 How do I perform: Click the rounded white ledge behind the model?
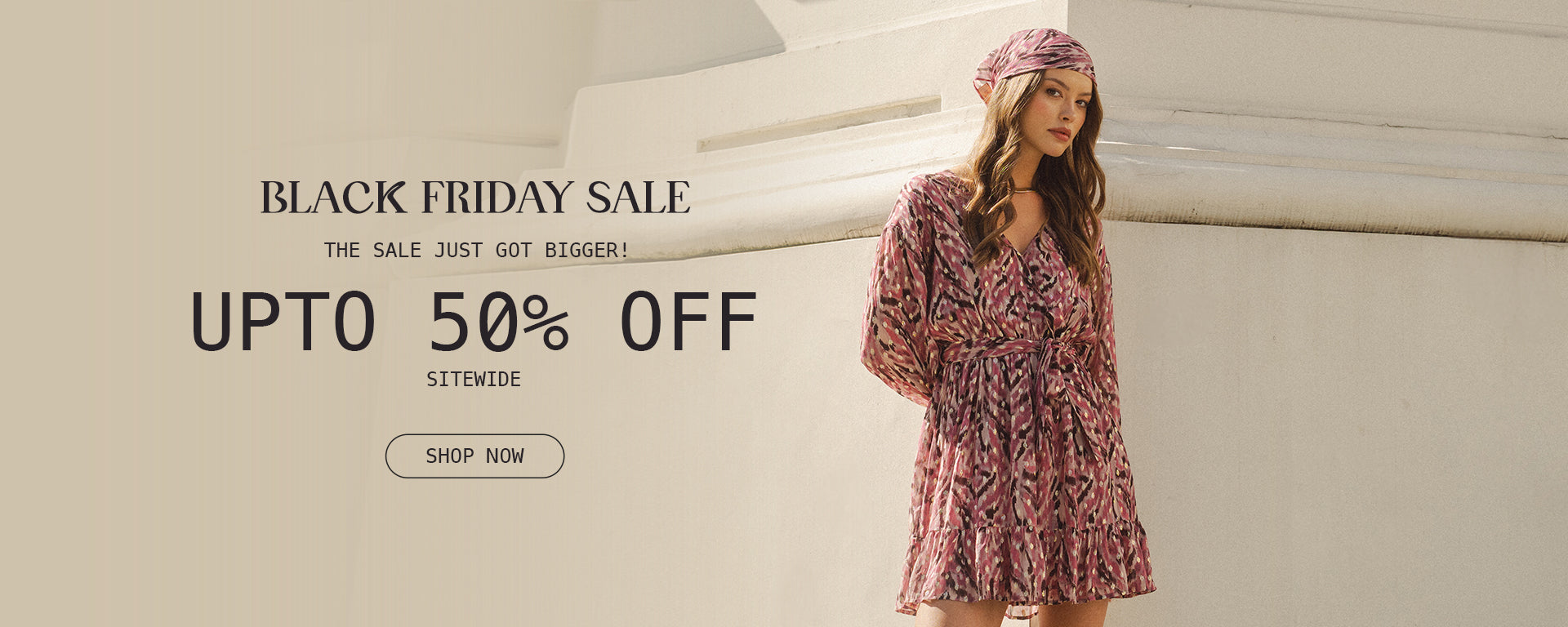1331,192
